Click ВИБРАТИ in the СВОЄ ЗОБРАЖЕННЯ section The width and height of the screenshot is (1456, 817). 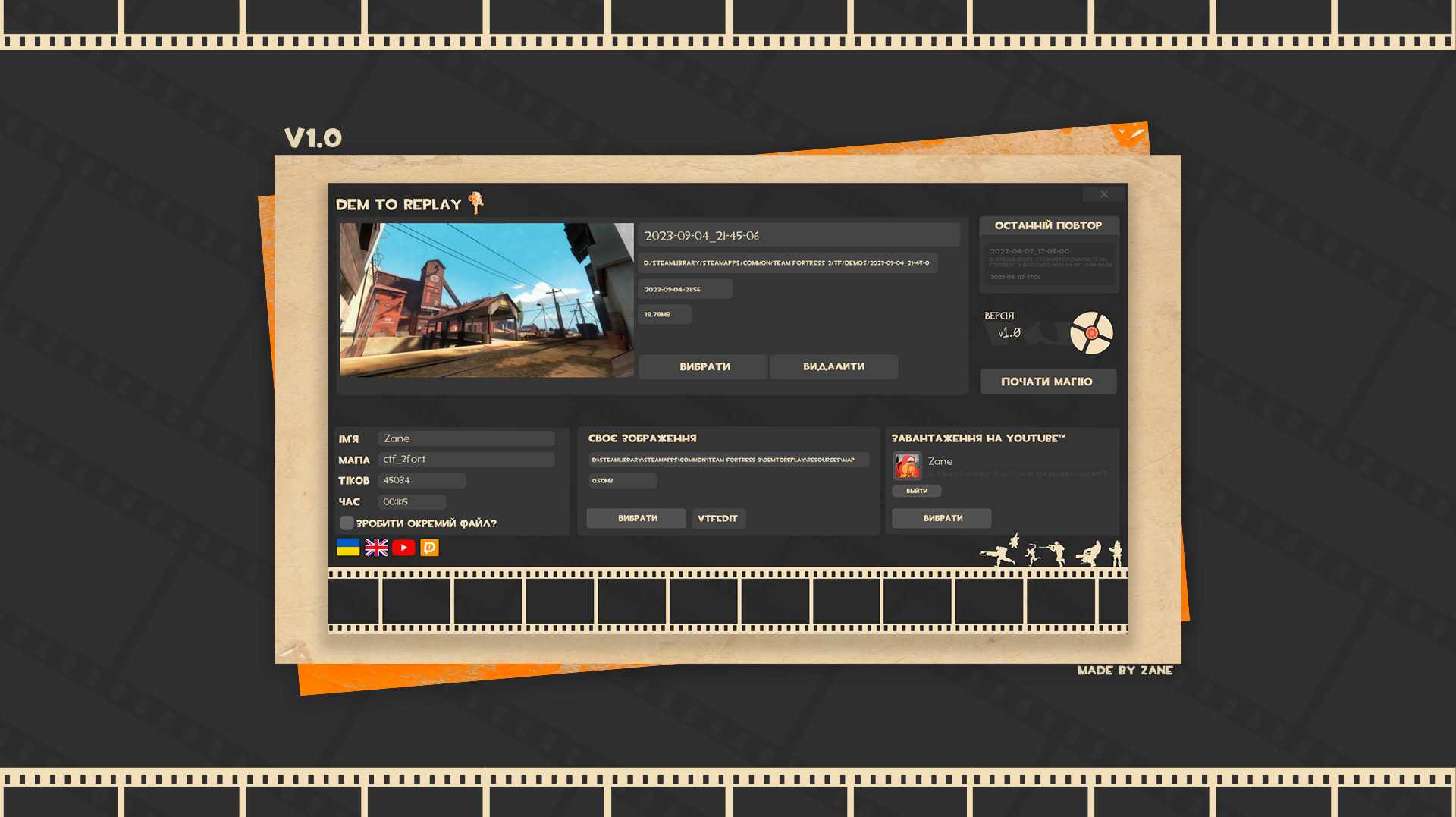(635, 518)
